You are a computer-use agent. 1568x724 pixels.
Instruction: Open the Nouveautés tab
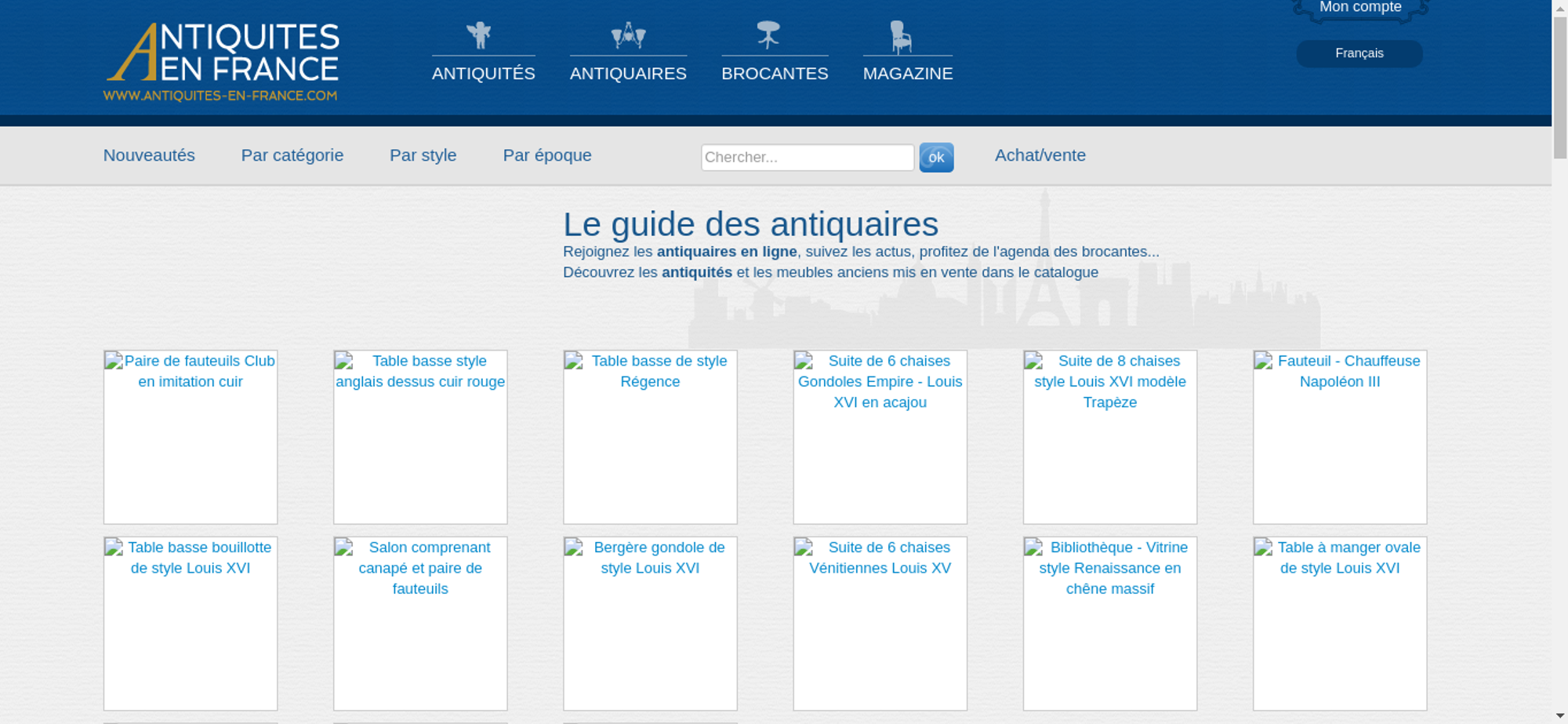149,155
